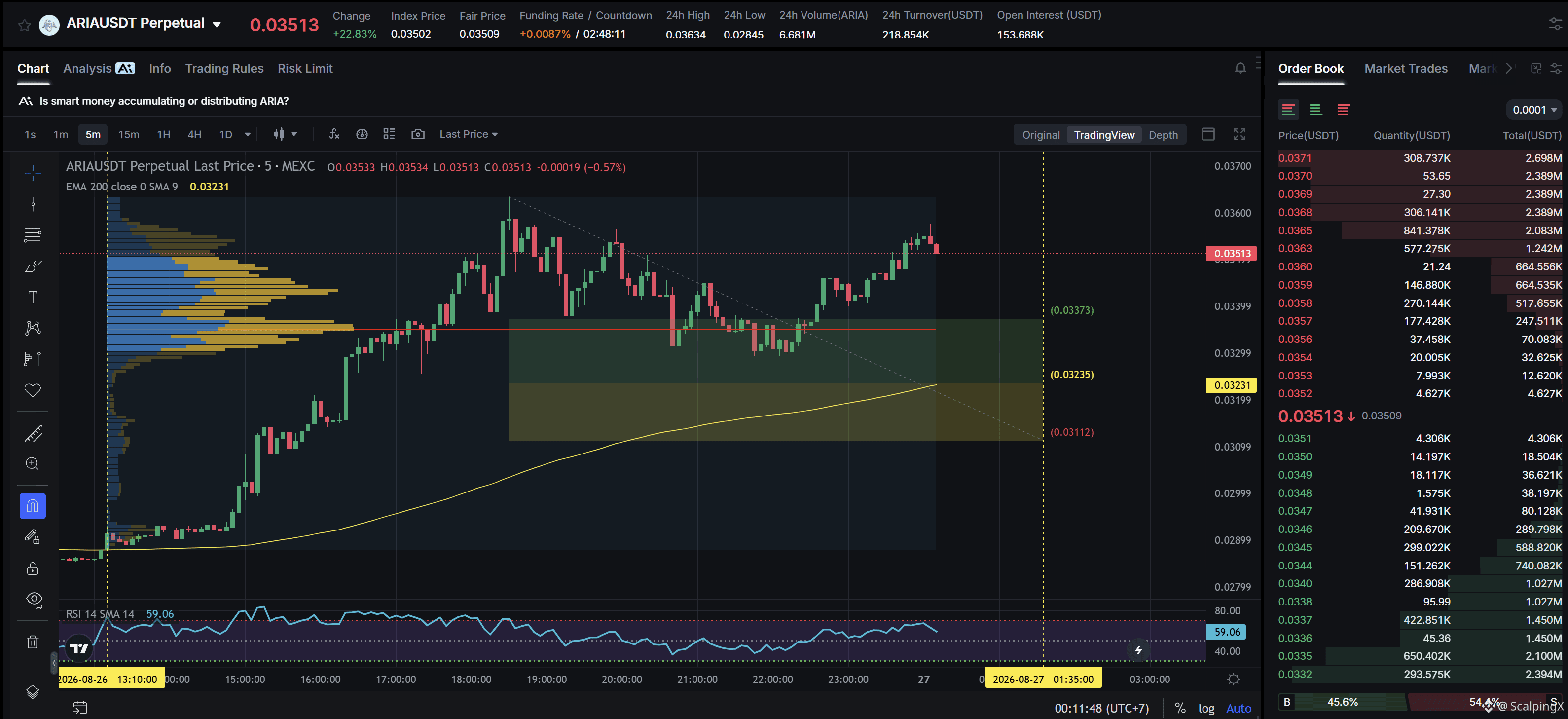The image size is (1568, 719).
Task: Switch chart view to Original
Action: point(1040,135)
